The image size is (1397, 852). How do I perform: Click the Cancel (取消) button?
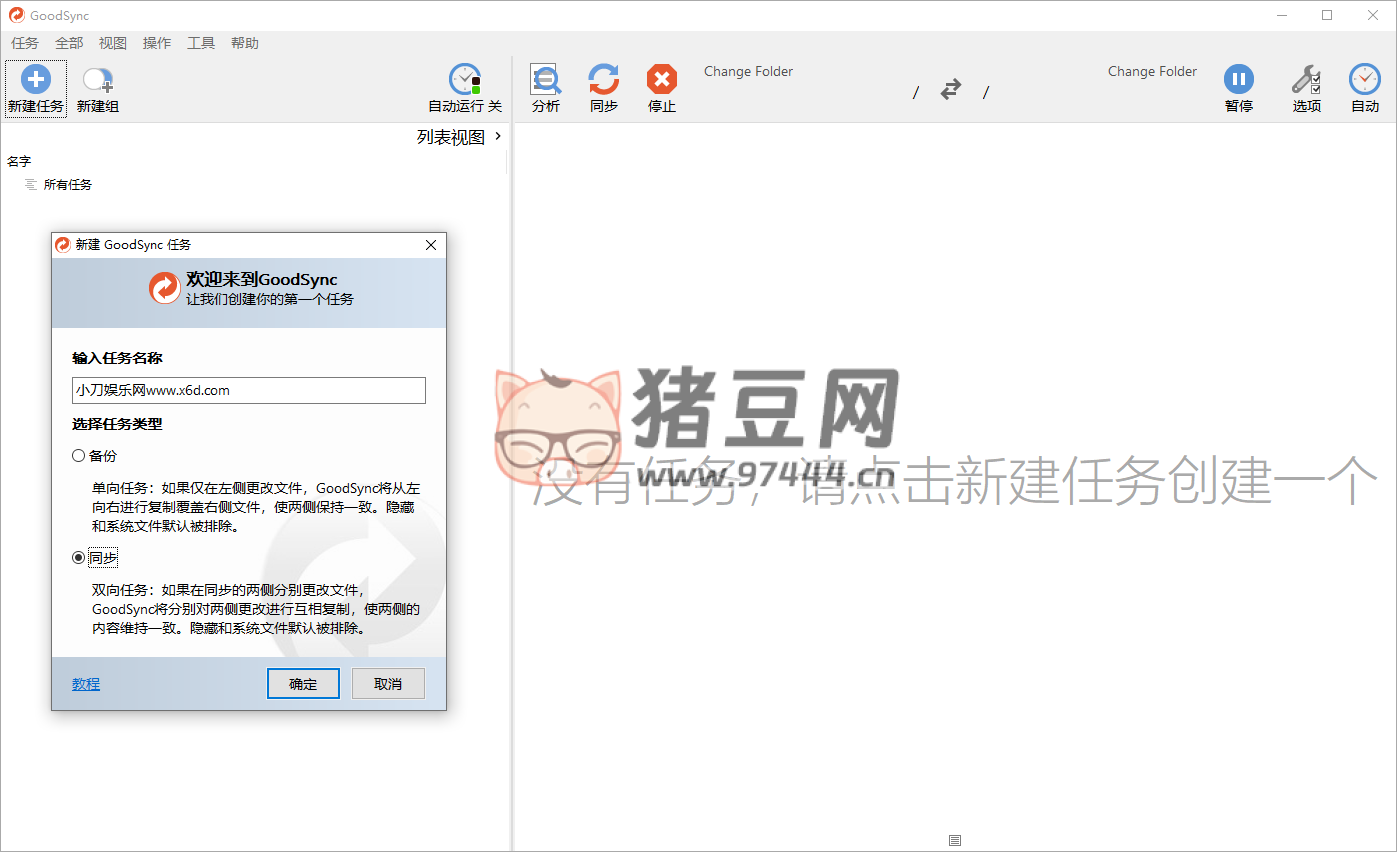(388, 684)
